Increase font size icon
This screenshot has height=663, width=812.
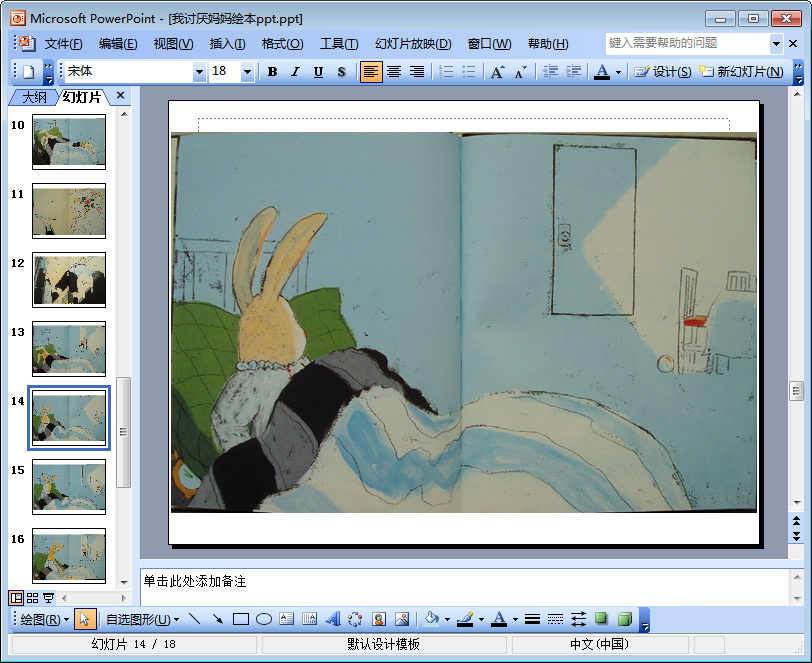tap(498, 71)
